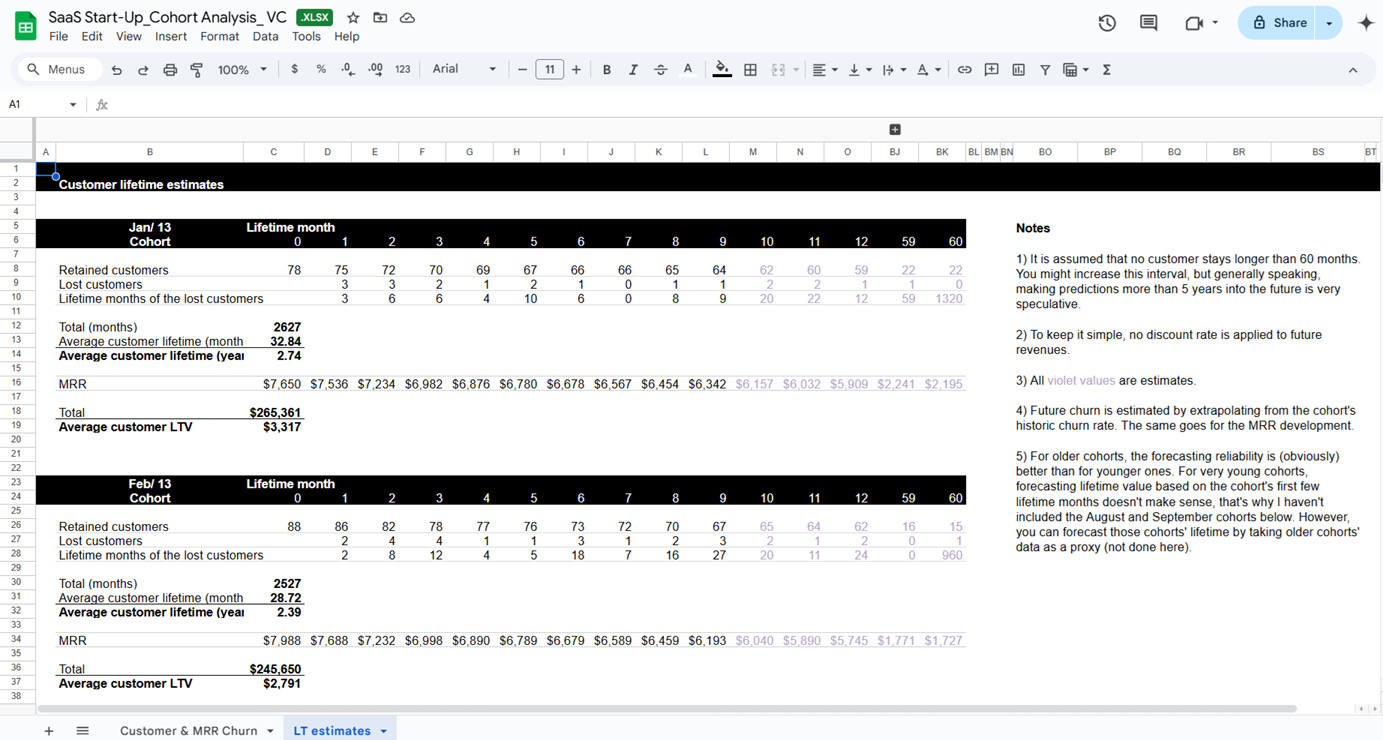Toggle bold formatting
Image resolution: width=1383 pixels, height=740 pixels.
tap(606, 69)
